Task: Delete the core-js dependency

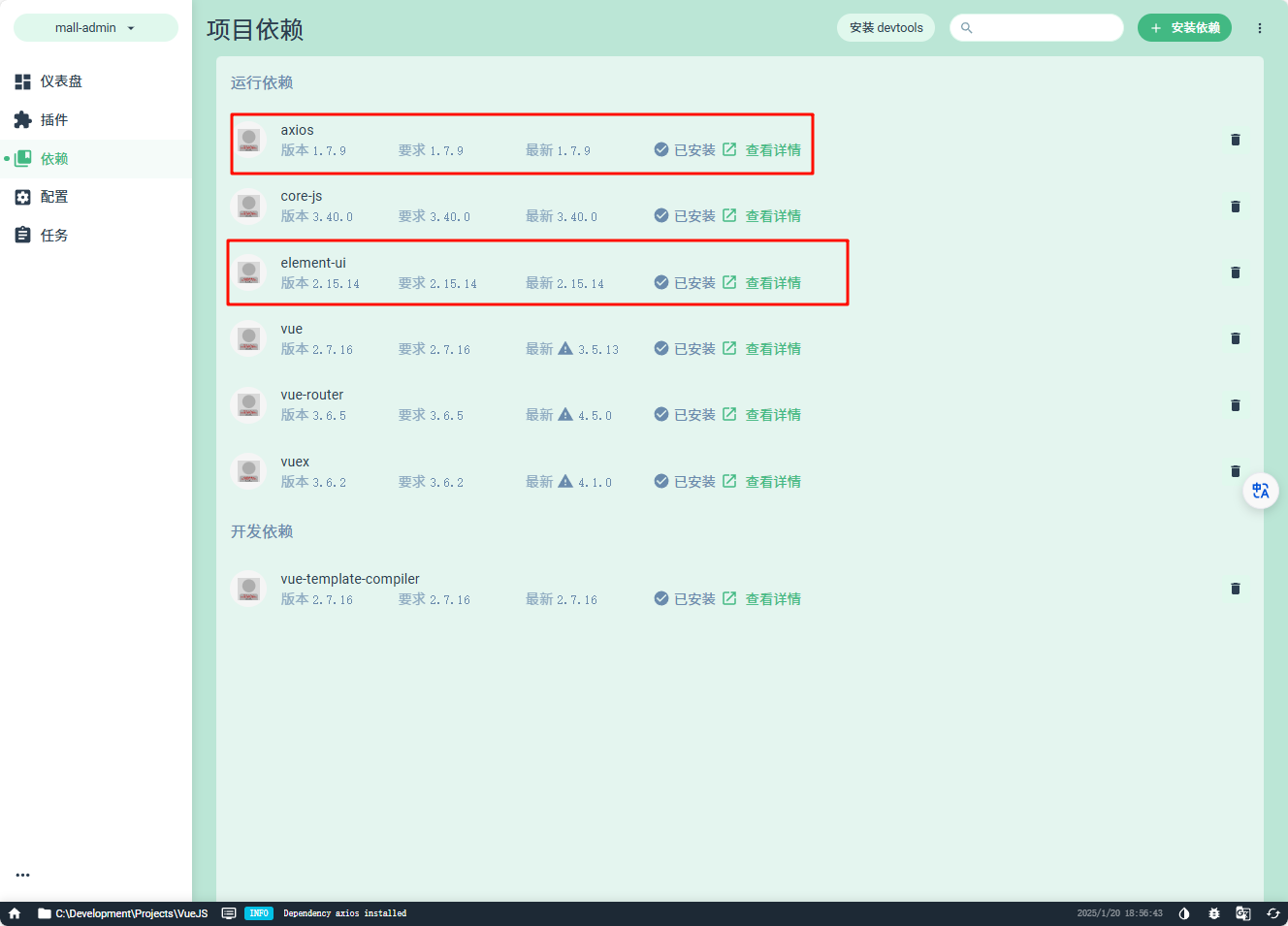Action: 1236,207
